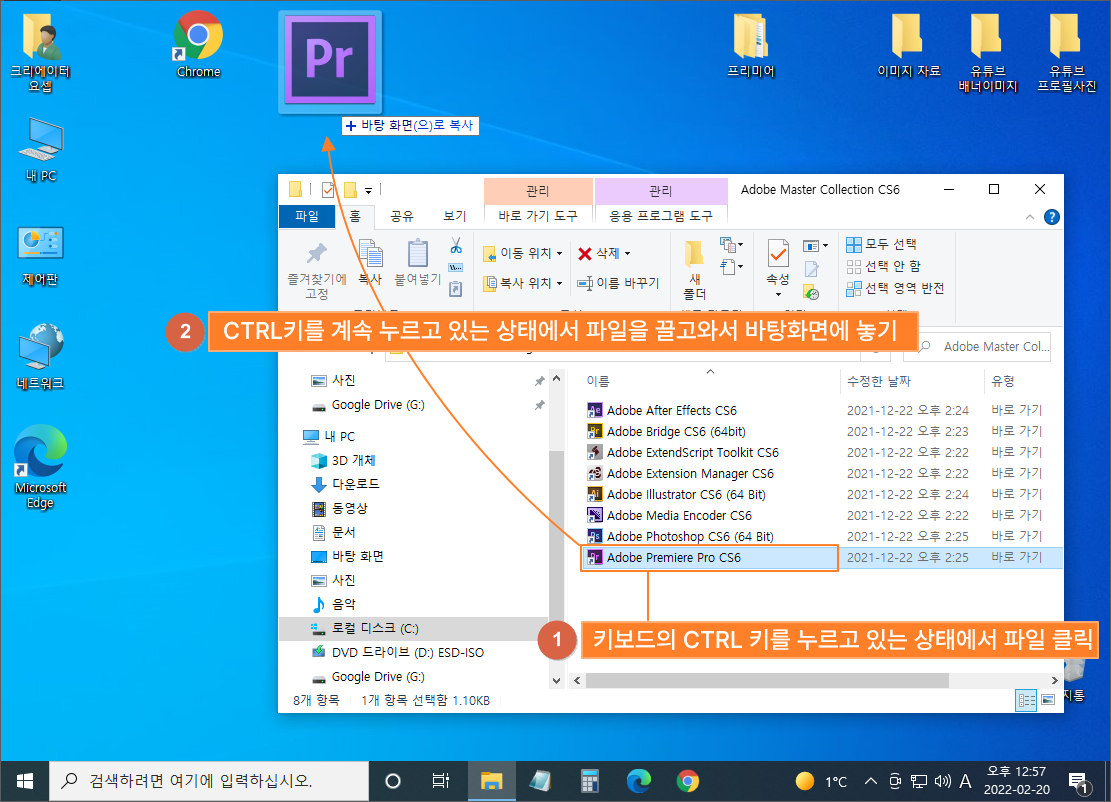
Task: Click 이름 바꾸기 button
Action: [x=619, y=283]
